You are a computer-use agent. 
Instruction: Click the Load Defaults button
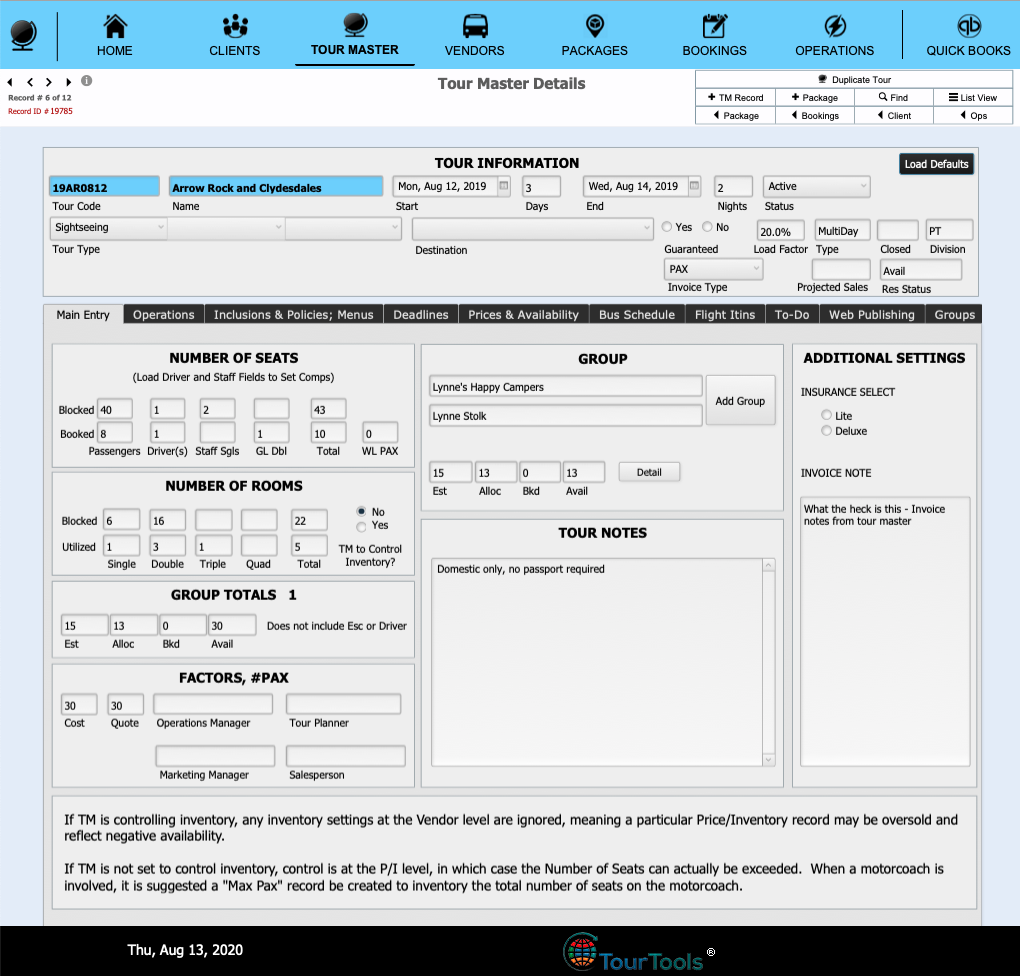tap(936, 164)
